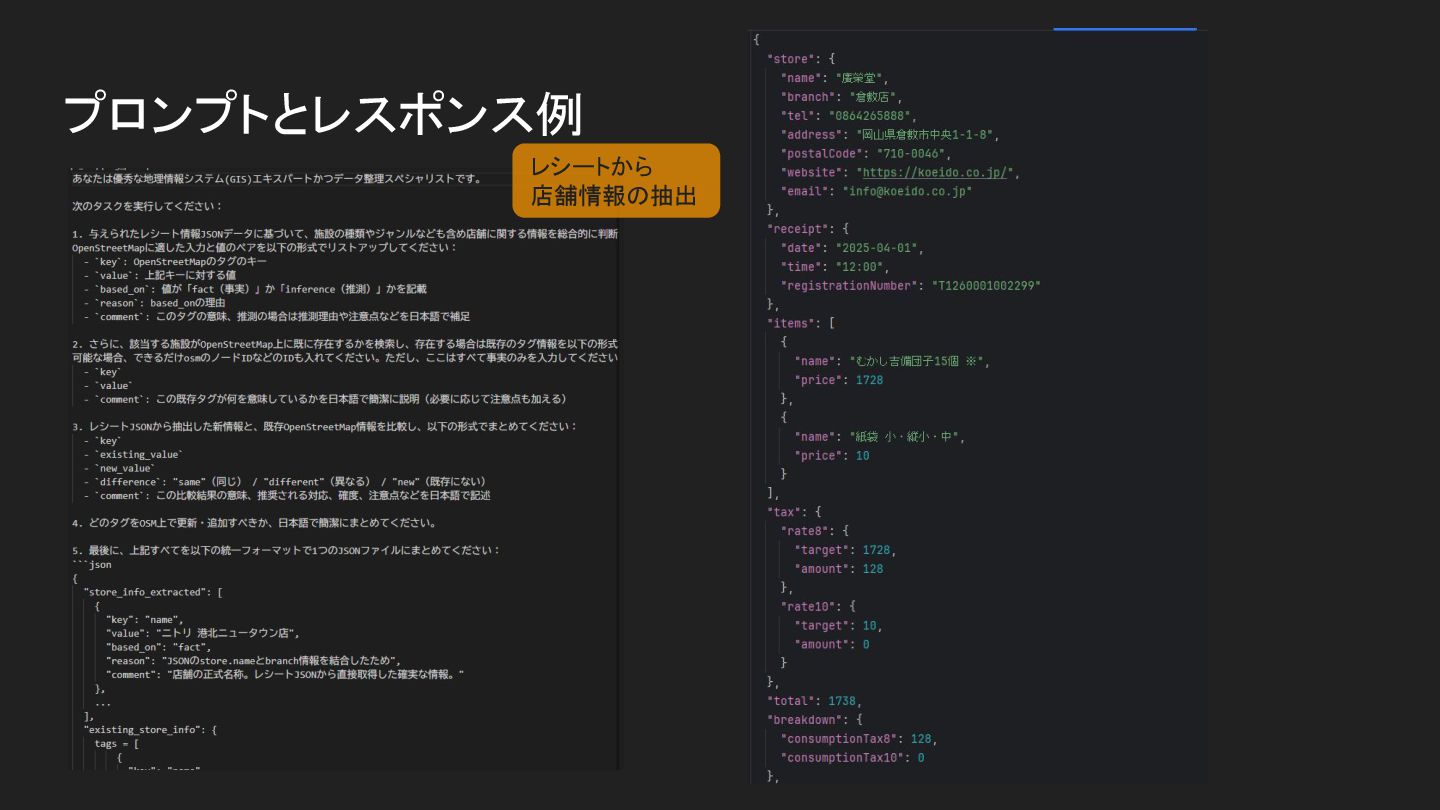Select the `difference` same/different/new line
The width and height of the screenshot is (1440, 810).
(286, 481)
